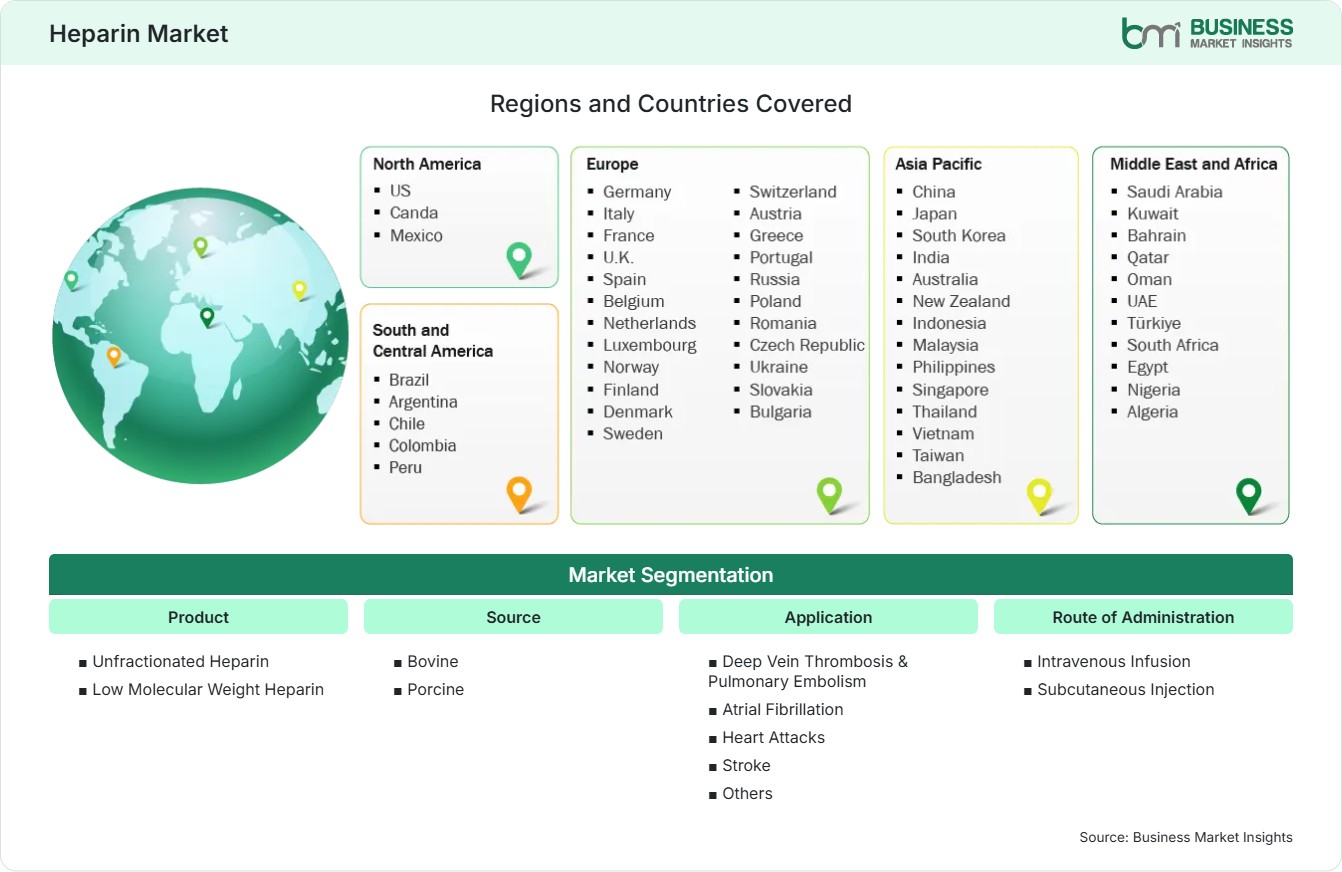Click the Middle East and Africa heading
The width and height of the screenshot is (1342, 872).
pyautogui.click(x=1194, y=164)
